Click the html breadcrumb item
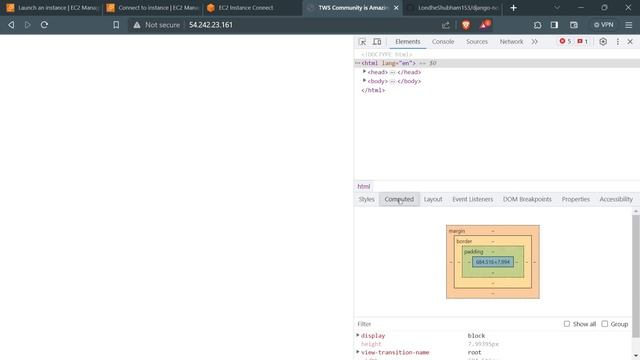Screen dimensions: 640x360 pyautogui.click(x=364, y=187)
